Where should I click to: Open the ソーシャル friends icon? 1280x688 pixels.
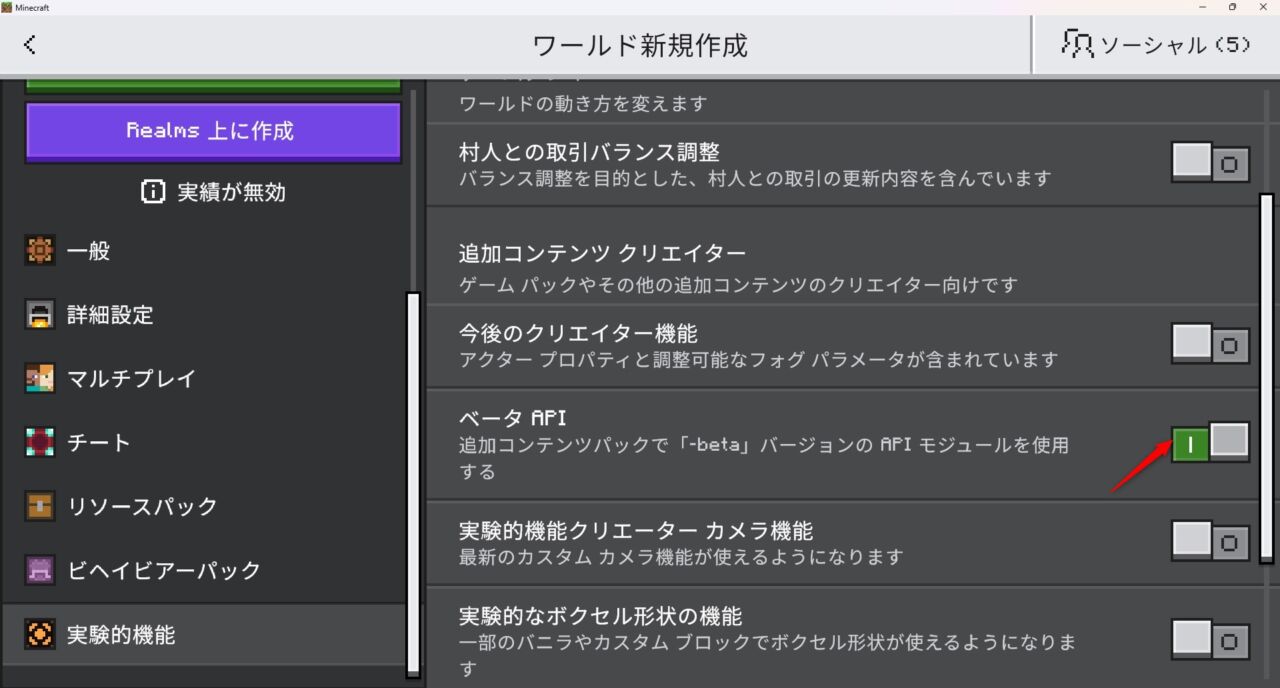[x=1077, y=44]
